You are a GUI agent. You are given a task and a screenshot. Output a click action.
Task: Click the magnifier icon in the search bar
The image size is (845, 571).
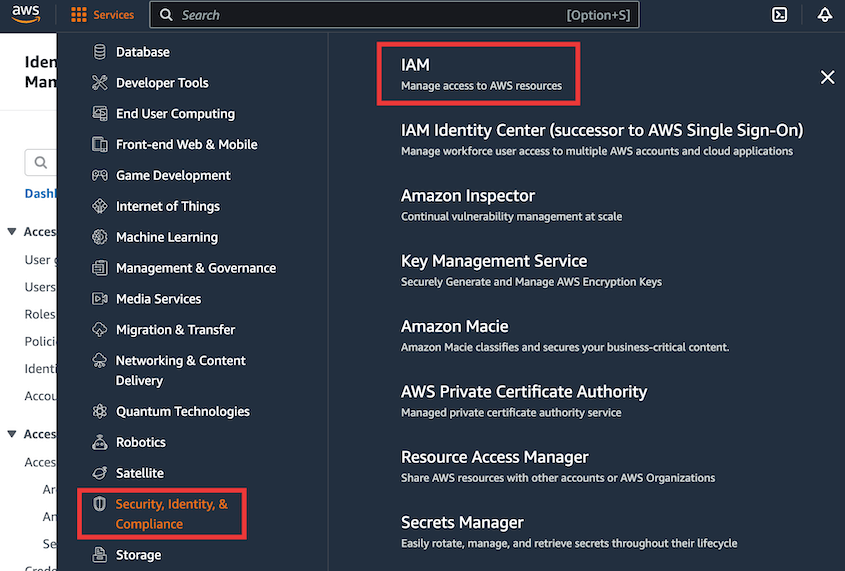167,15
